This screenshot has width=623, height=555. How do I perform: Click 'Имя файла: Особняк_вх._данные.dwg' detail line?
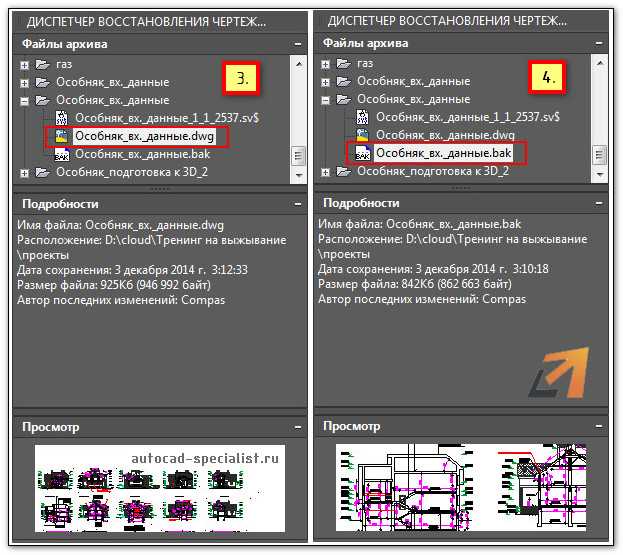point(120,226)
